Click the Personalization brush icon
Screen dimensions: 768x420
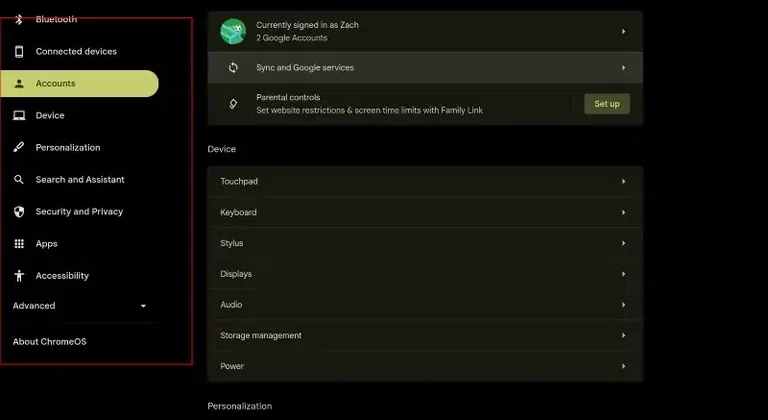19,148
